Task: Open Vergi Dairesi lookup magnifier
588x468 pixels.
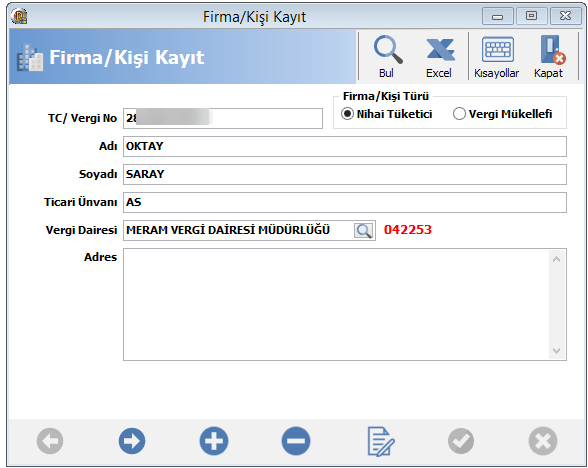Action: click(363, 230)
